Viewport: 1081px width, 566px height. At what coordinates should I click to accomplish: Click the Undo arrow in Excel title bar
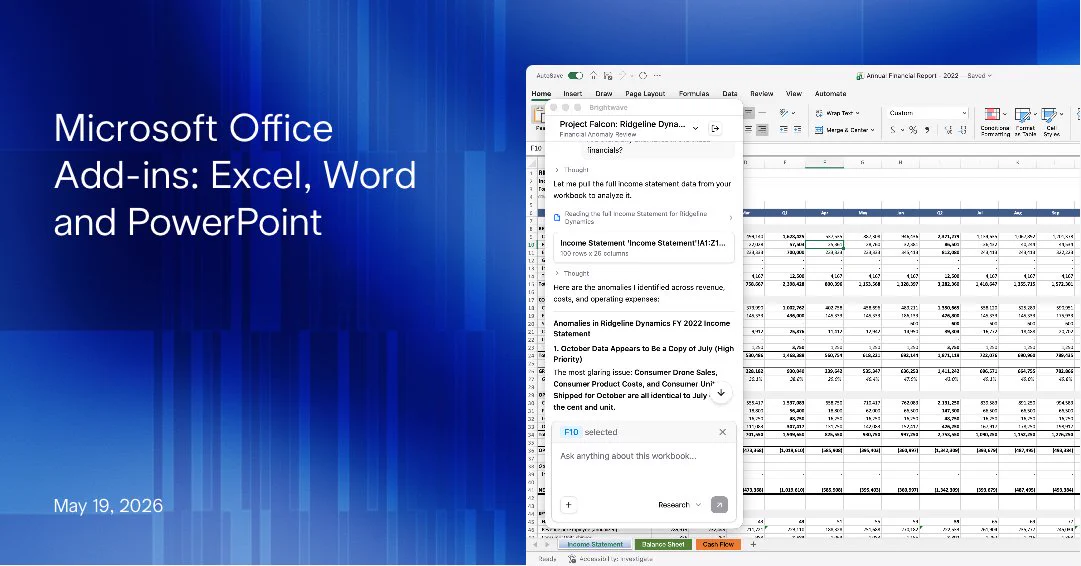[623, 76]
